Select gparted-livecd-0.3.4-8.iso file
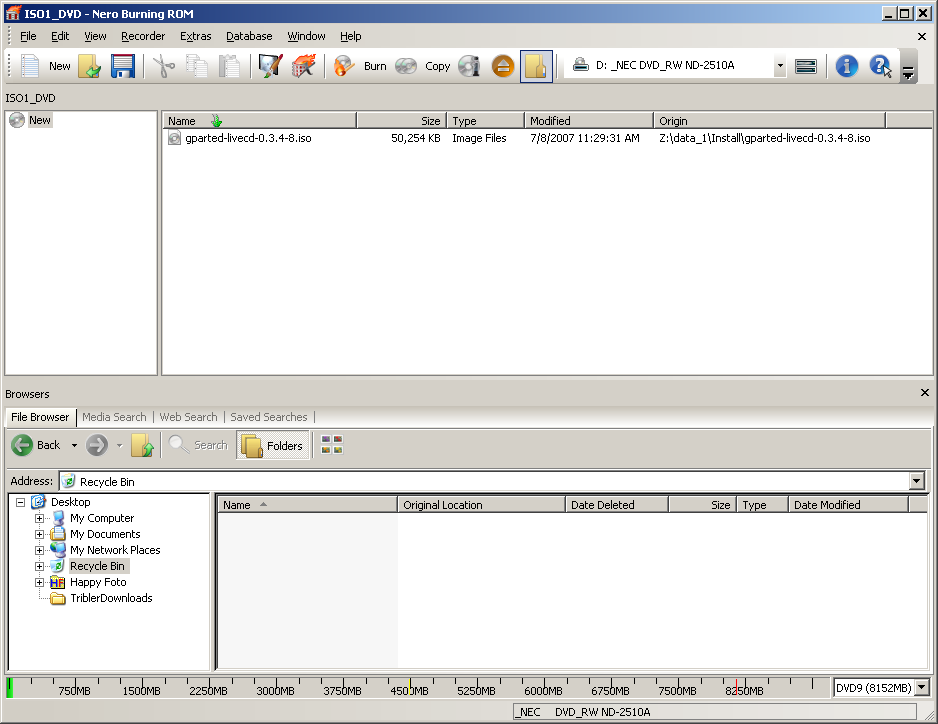This screenshot has width=938, height=724. 248,138
